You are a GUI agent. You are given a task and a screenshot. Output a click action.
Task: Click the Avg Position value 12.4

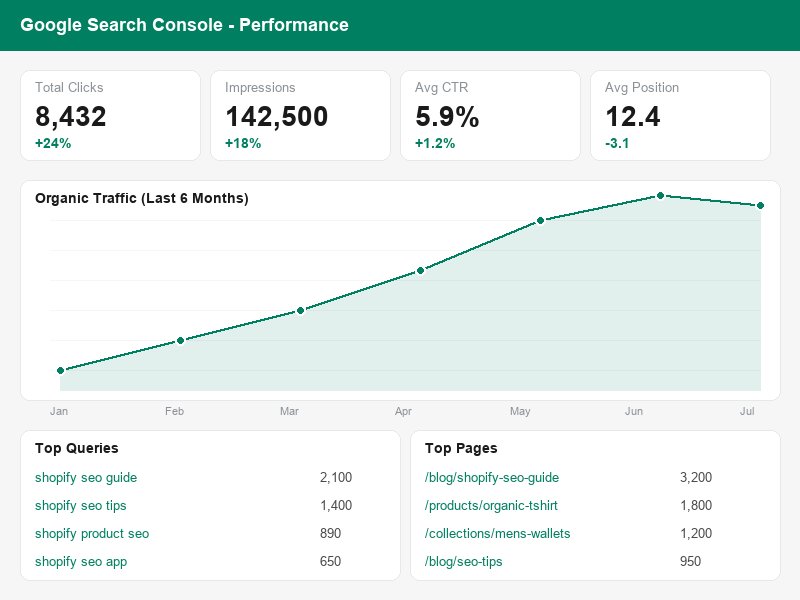pos(633,117)
